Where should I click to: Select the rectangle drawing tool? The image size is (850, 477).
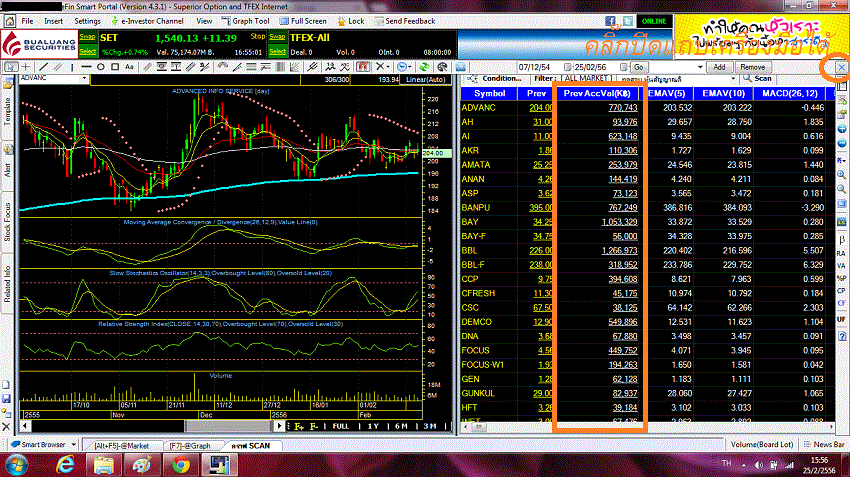[115, 67]
